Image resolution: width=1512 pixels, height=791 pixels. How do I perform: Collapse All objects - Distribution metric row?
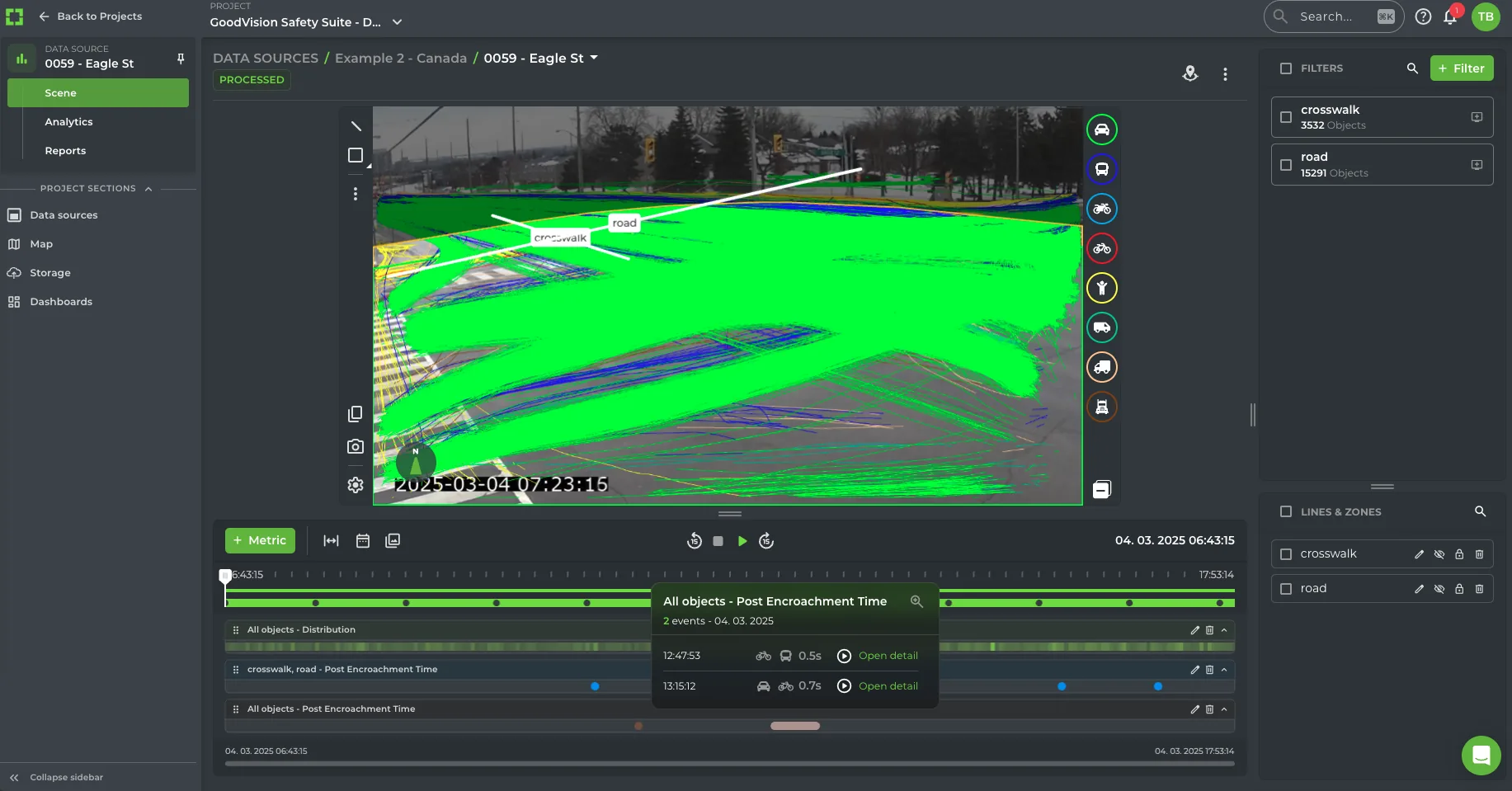pyautogui.click(x=1224, y=630)
